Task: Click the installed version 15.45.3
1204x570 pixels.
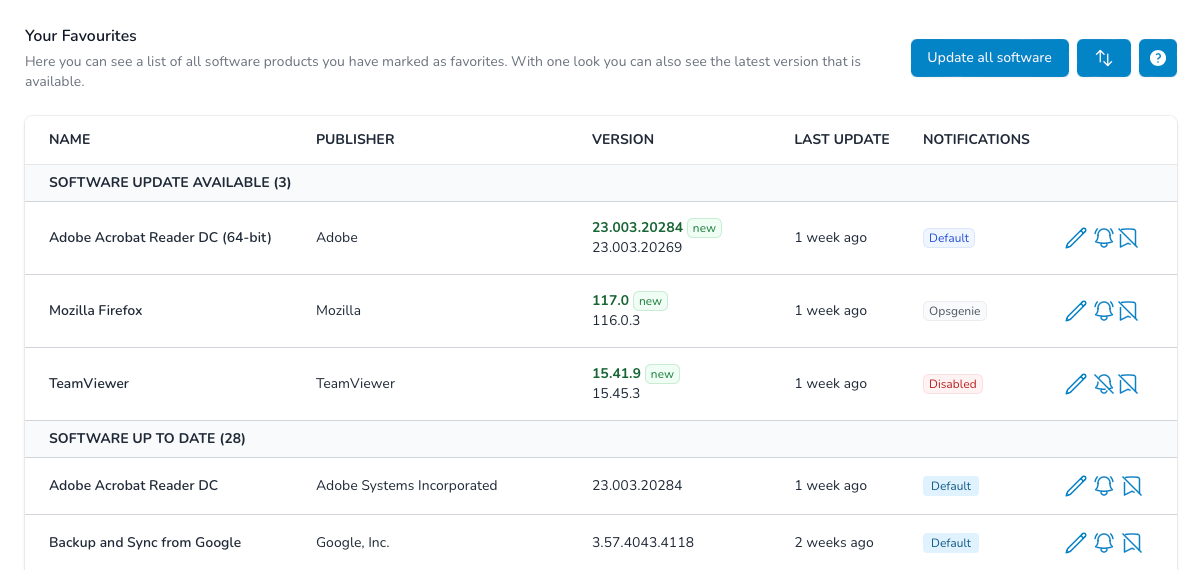Action: point(616,394)
